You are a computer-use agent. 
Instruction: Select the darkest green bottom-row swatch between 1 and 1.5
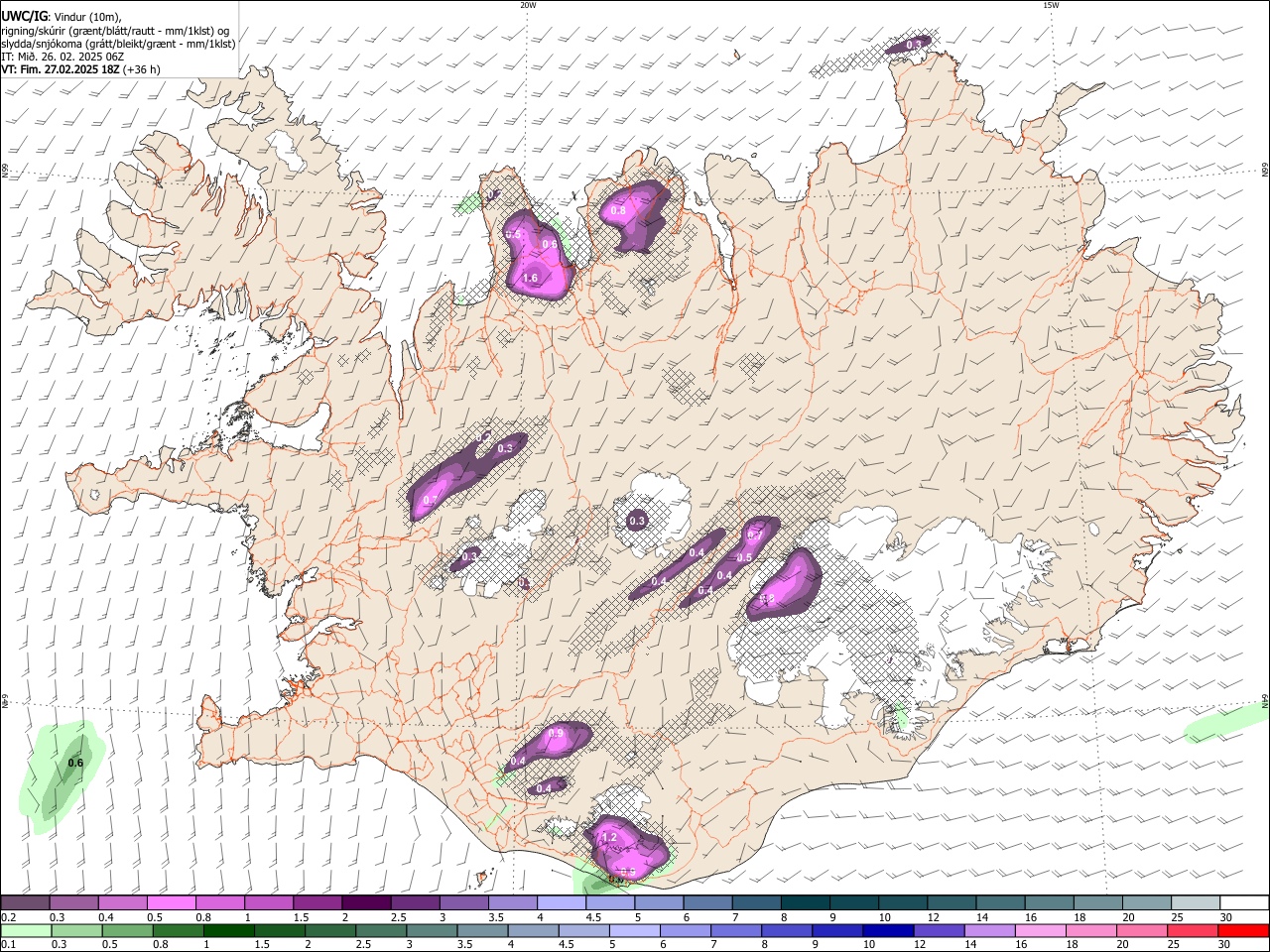coord(228,930)
